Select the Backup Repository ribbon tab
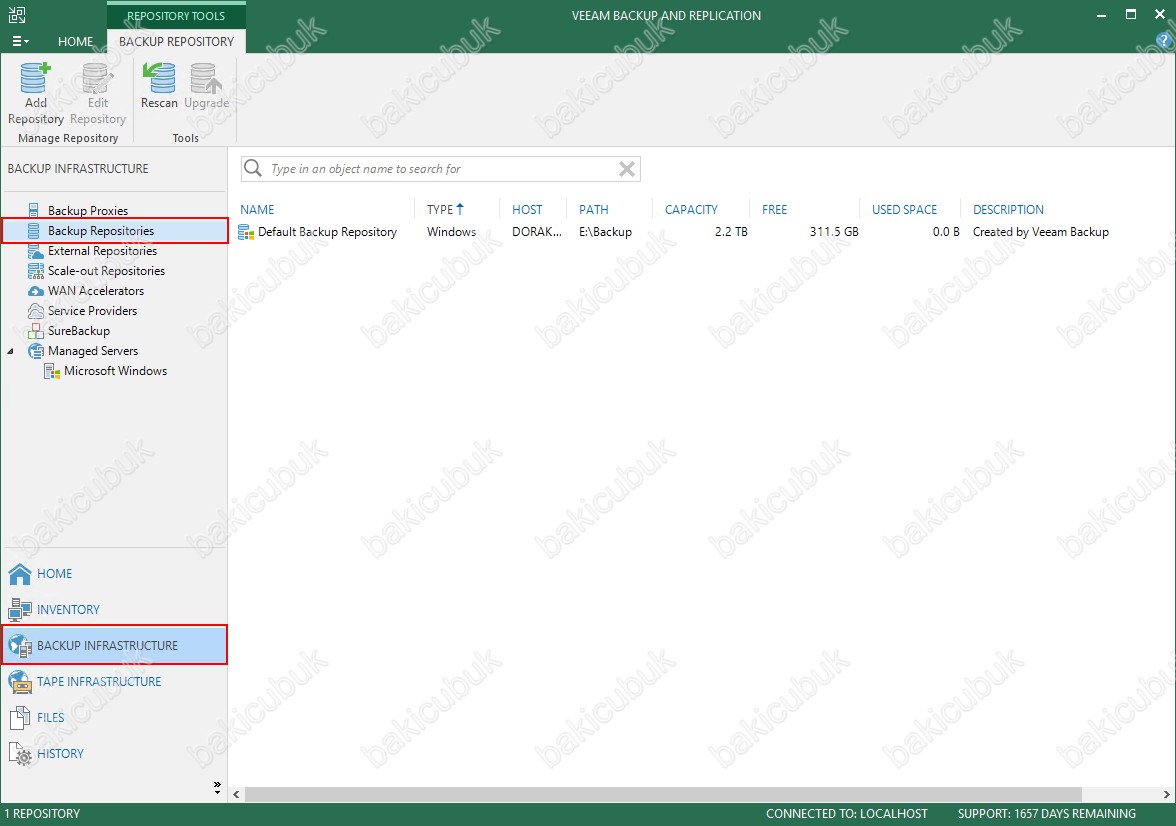The image size is (1176, 826). 176,41
